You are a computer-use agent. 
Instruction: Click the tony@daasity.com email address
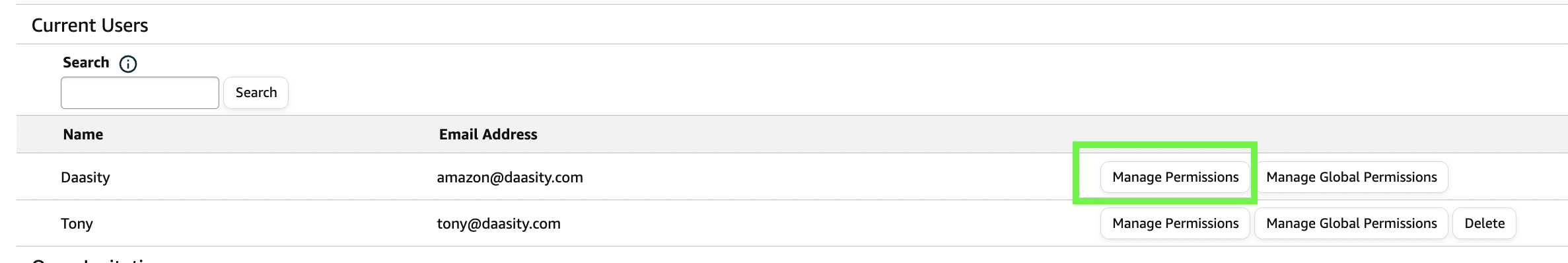point(499,224)
